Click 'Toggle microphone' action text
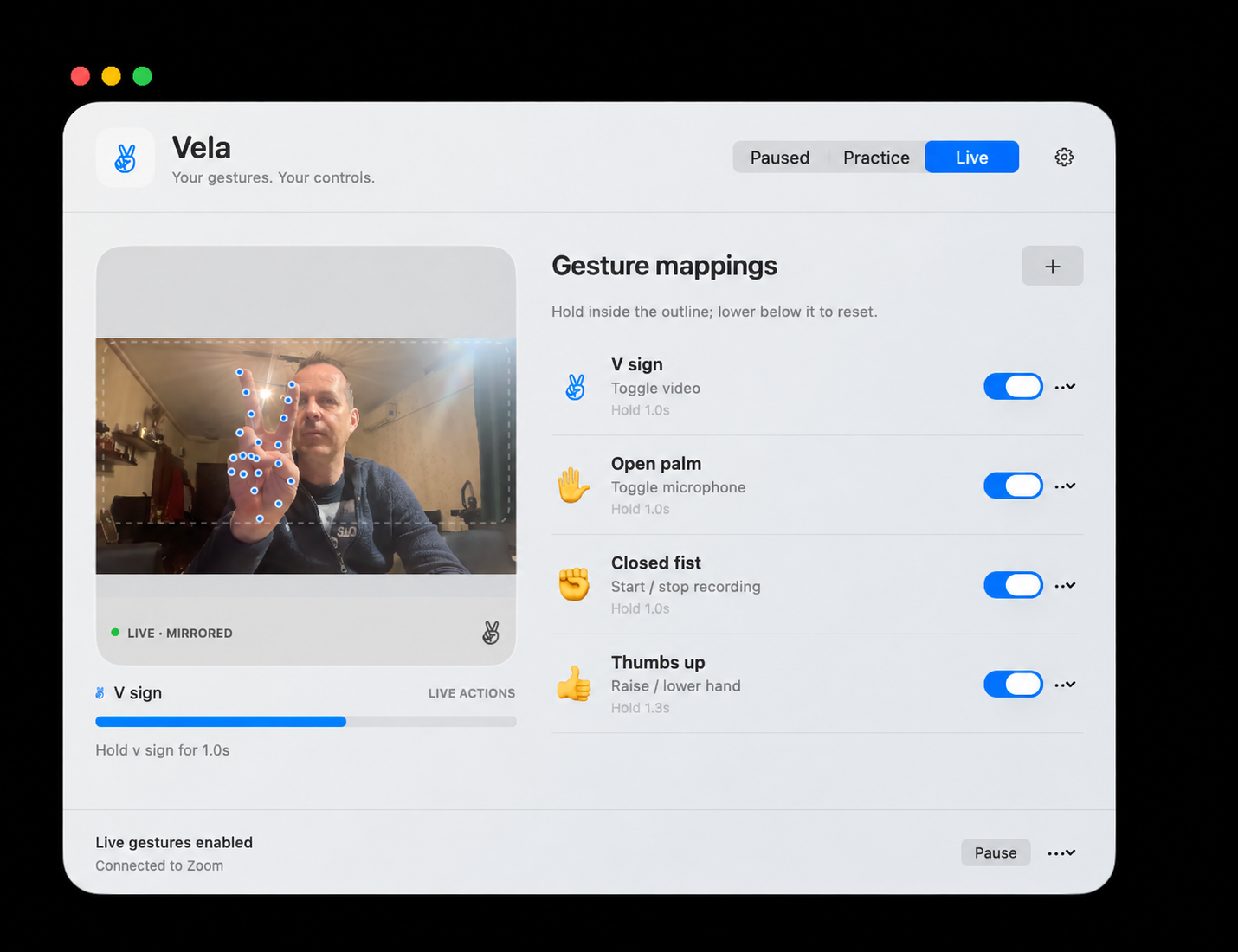Screen dimensions: 1238x952 (678, 487)
